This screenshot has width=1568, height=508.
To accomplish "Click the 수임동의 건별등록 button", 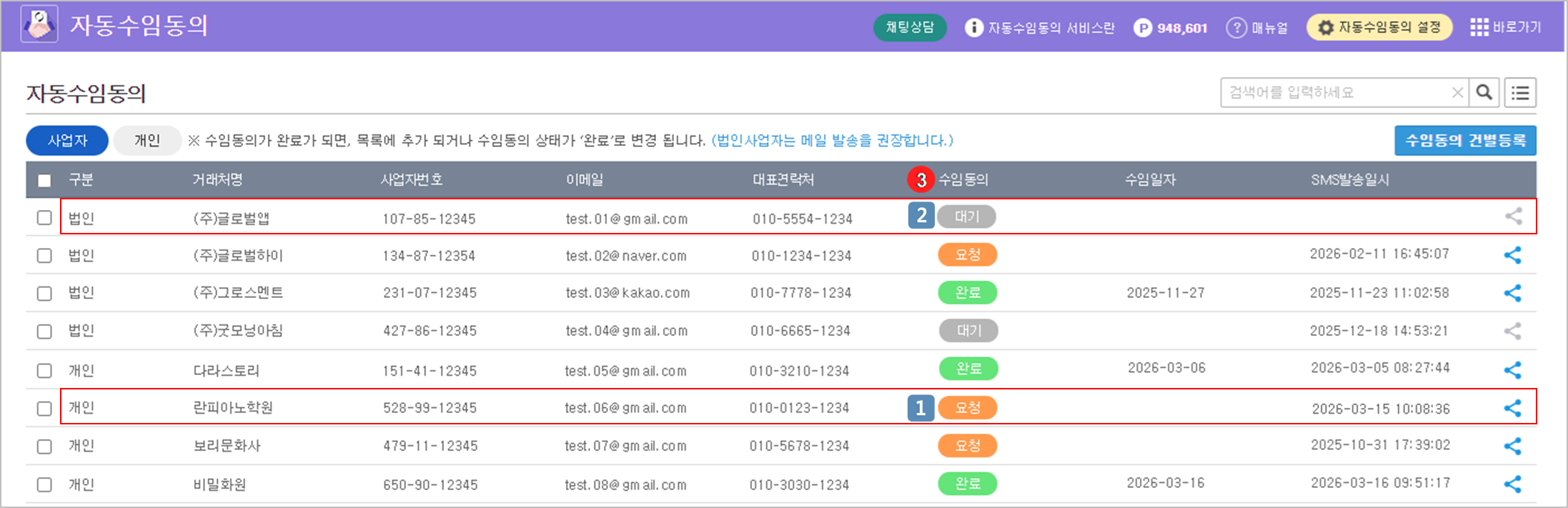I will (x=1465, y=140).
